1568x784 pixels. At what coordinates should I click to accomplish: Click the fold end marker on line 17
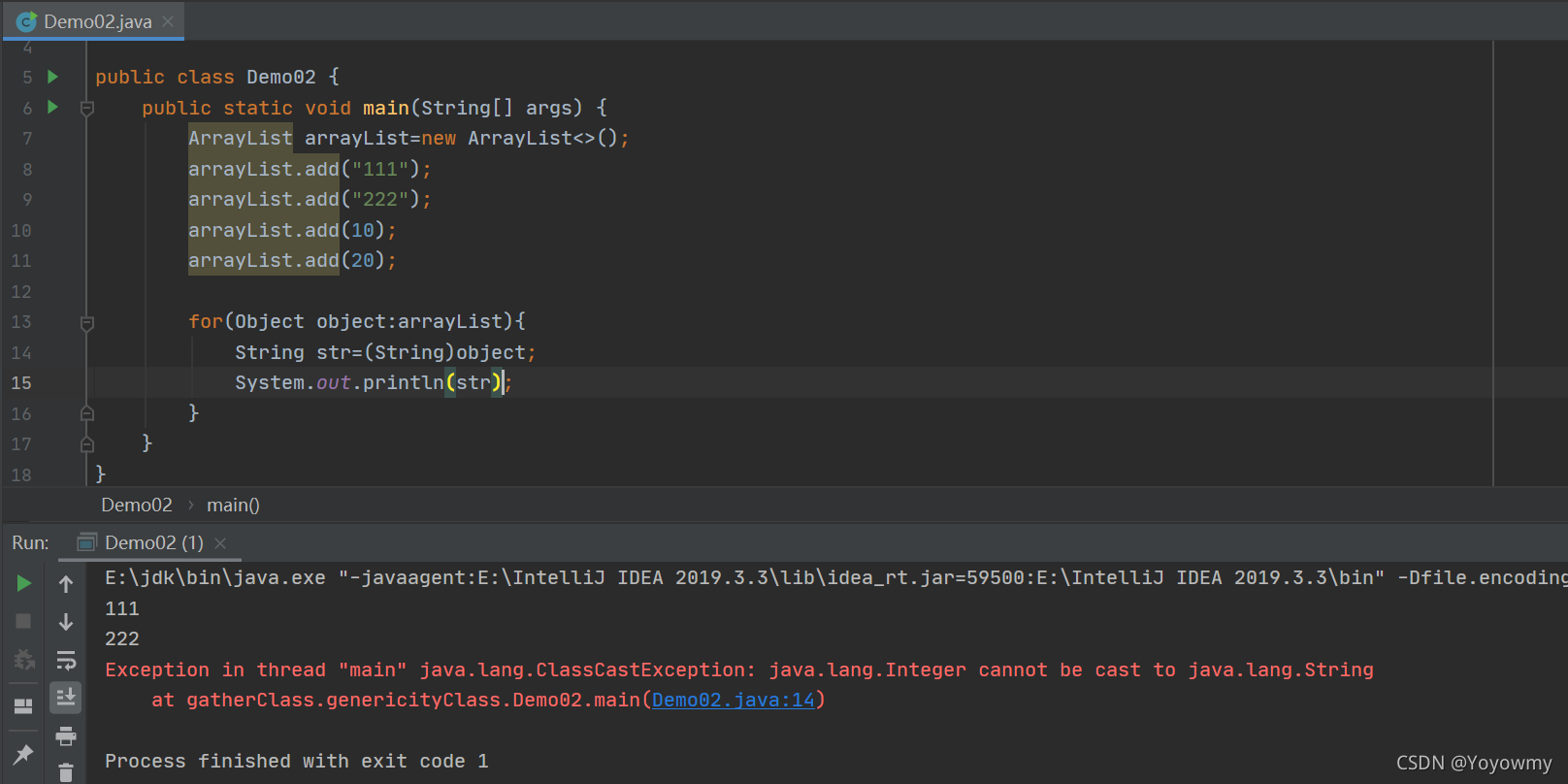(87, 444)
